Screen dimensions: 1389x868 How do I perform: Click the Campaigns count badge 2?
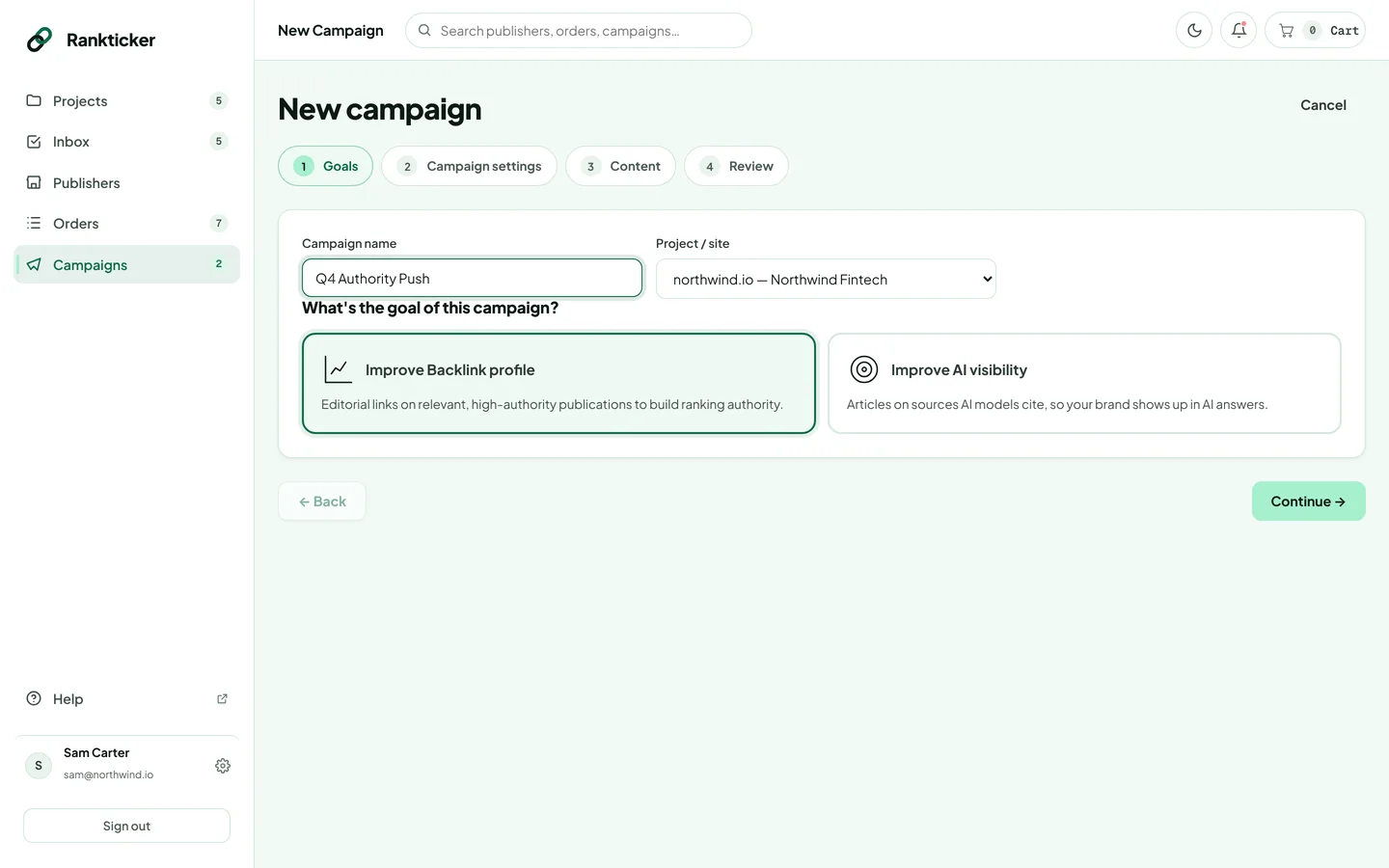219,263
